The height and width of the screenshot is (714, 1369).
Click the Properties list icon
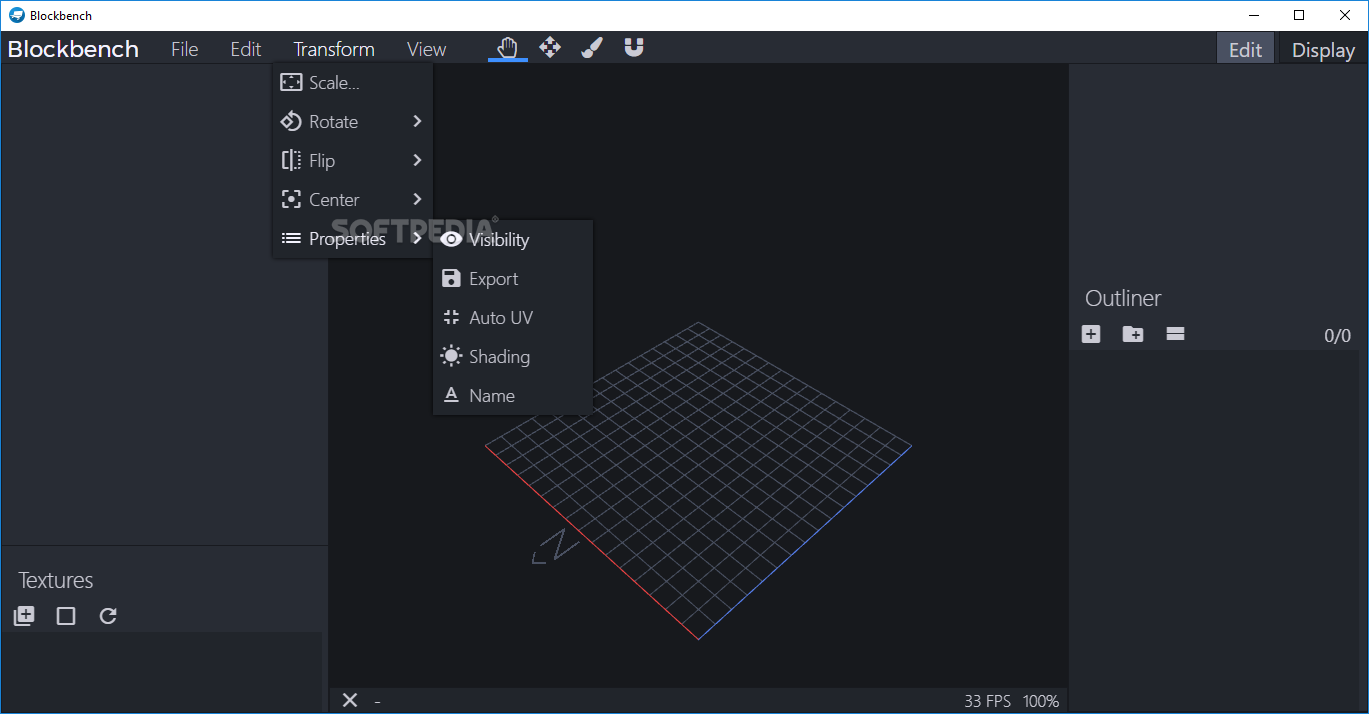click(291, 238)
